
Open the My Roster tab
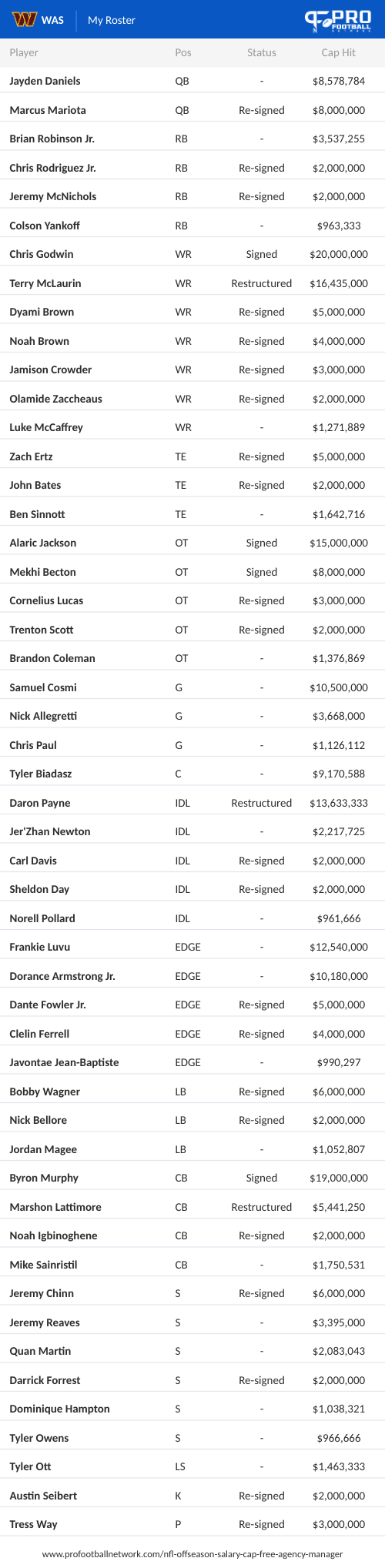point(112,20)
